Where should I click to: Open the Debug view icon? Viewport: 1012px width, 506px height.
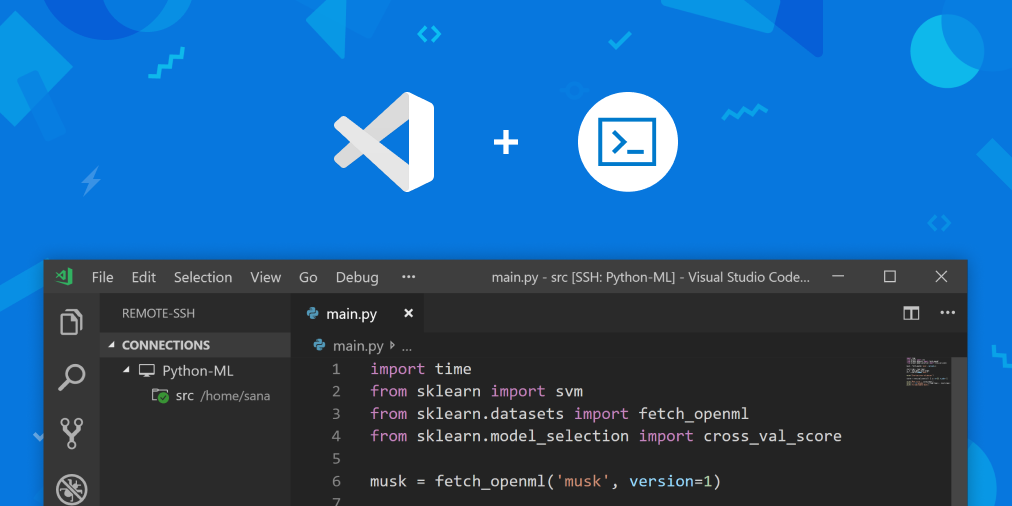click(71, 489)
